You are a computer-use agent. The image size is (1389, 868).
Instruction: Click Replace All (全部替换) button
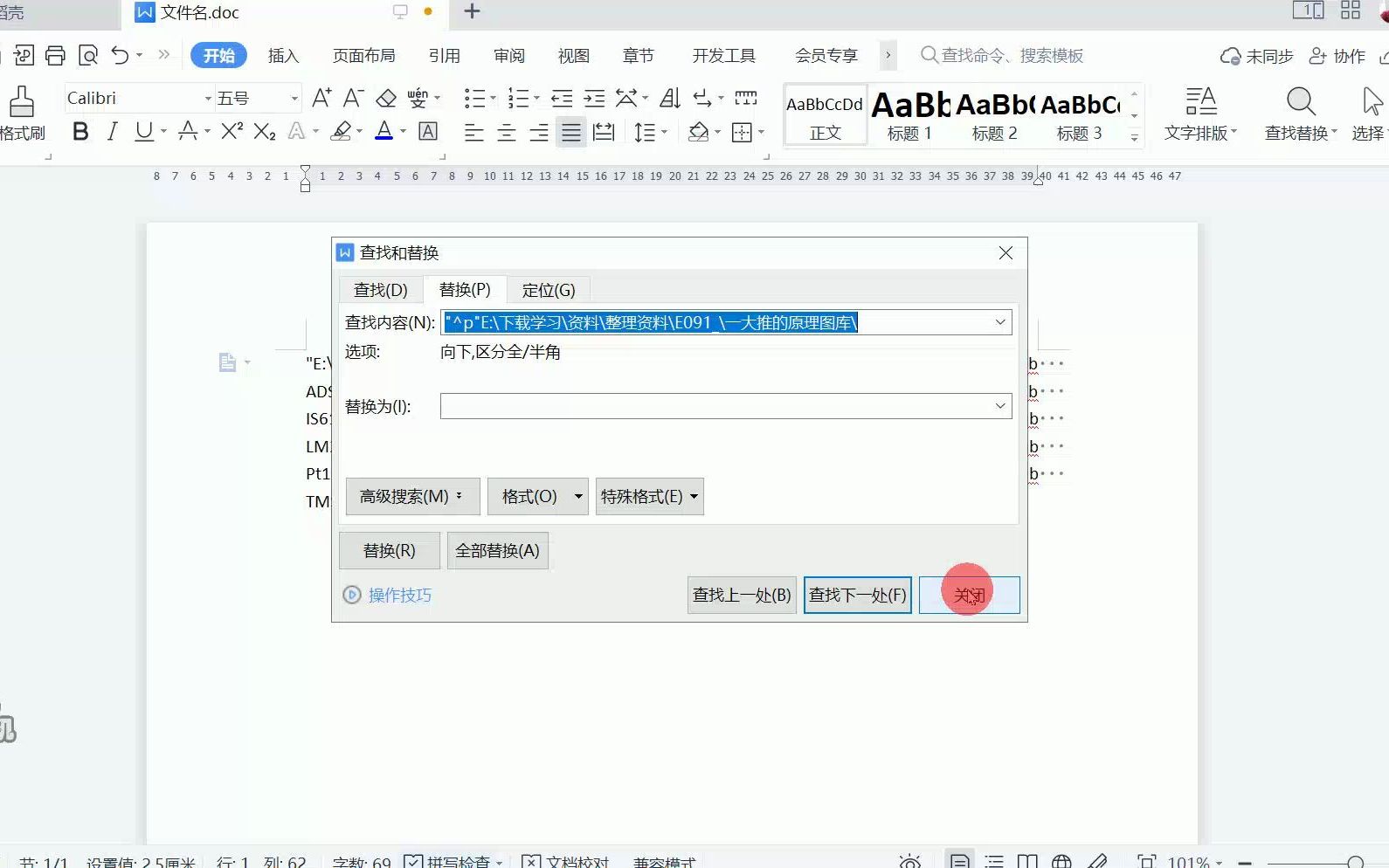click(x=498, y=551)
